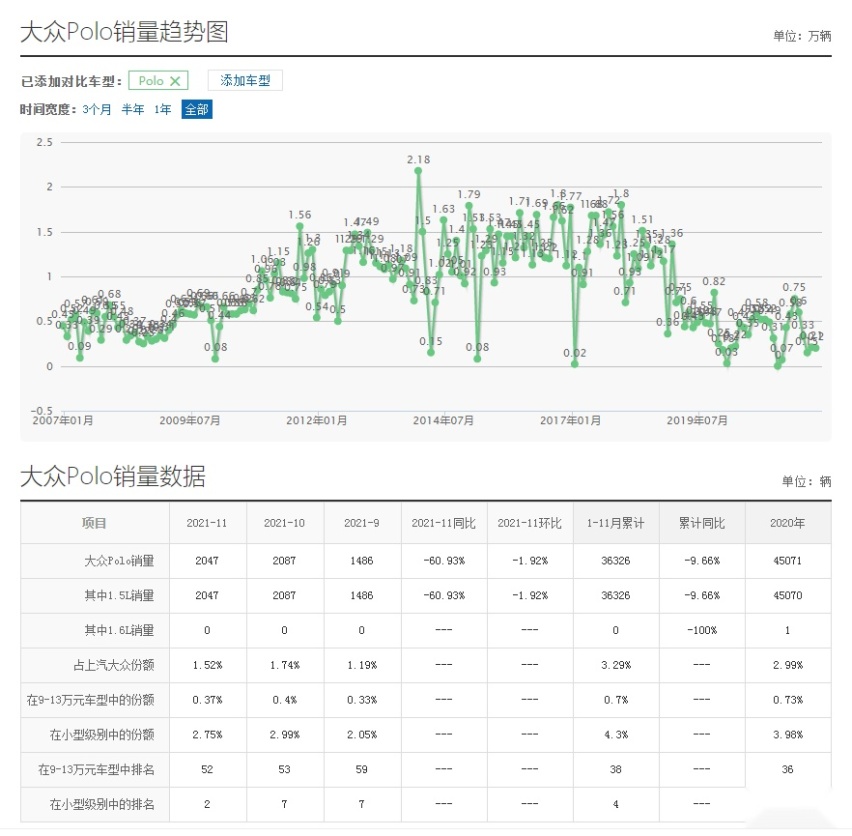Select the 3个月 time range
This screenshot has width=852, height=836.
pos(97,110)
